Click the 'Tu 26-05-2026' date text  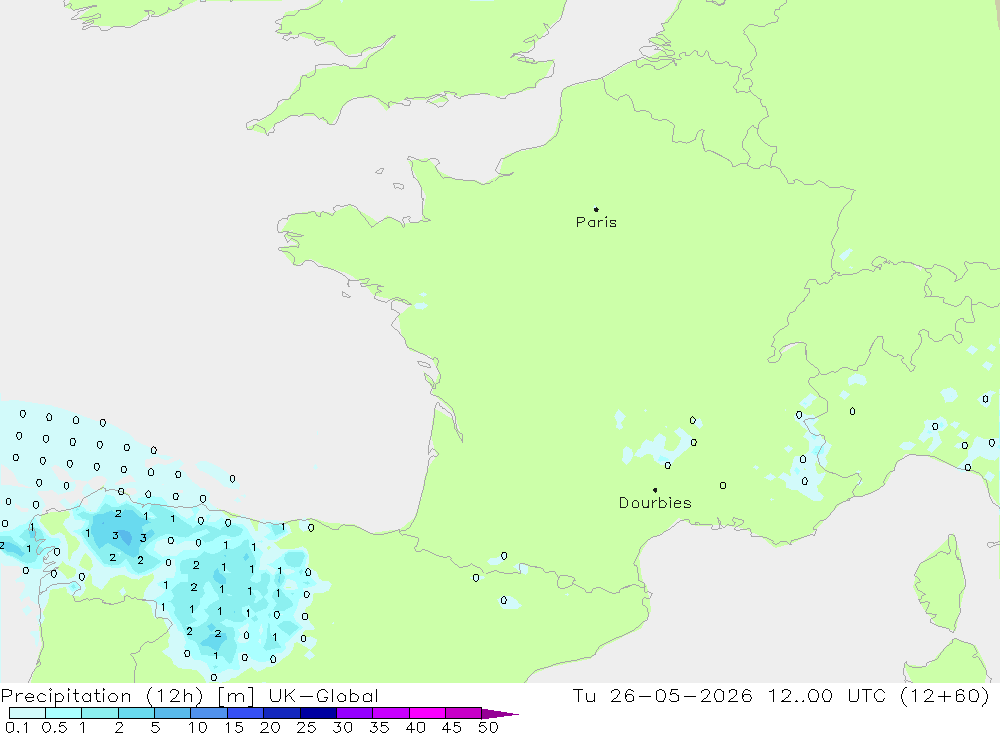[x=663, y=696]
